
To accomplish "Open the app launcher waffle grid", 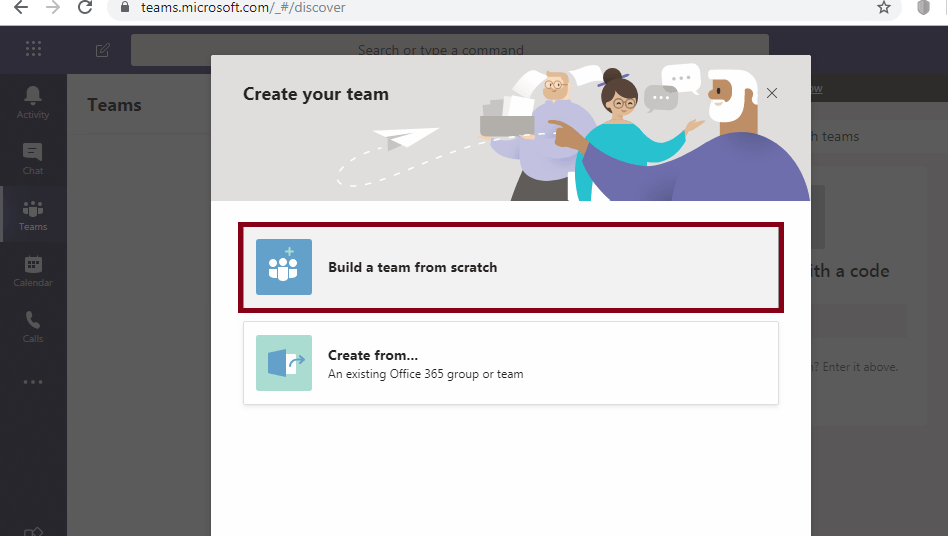I will 33,49.
